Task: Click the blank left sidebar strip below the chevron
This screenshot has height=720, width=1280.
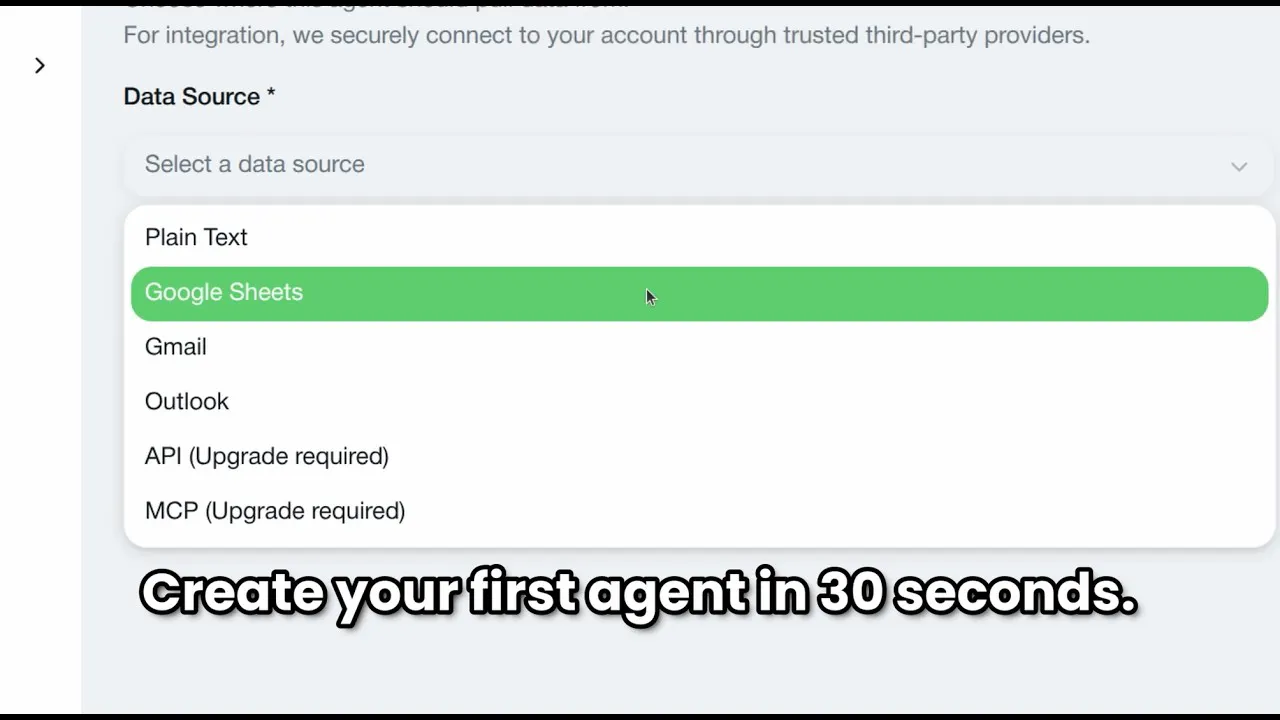Action: pos(40,400)
